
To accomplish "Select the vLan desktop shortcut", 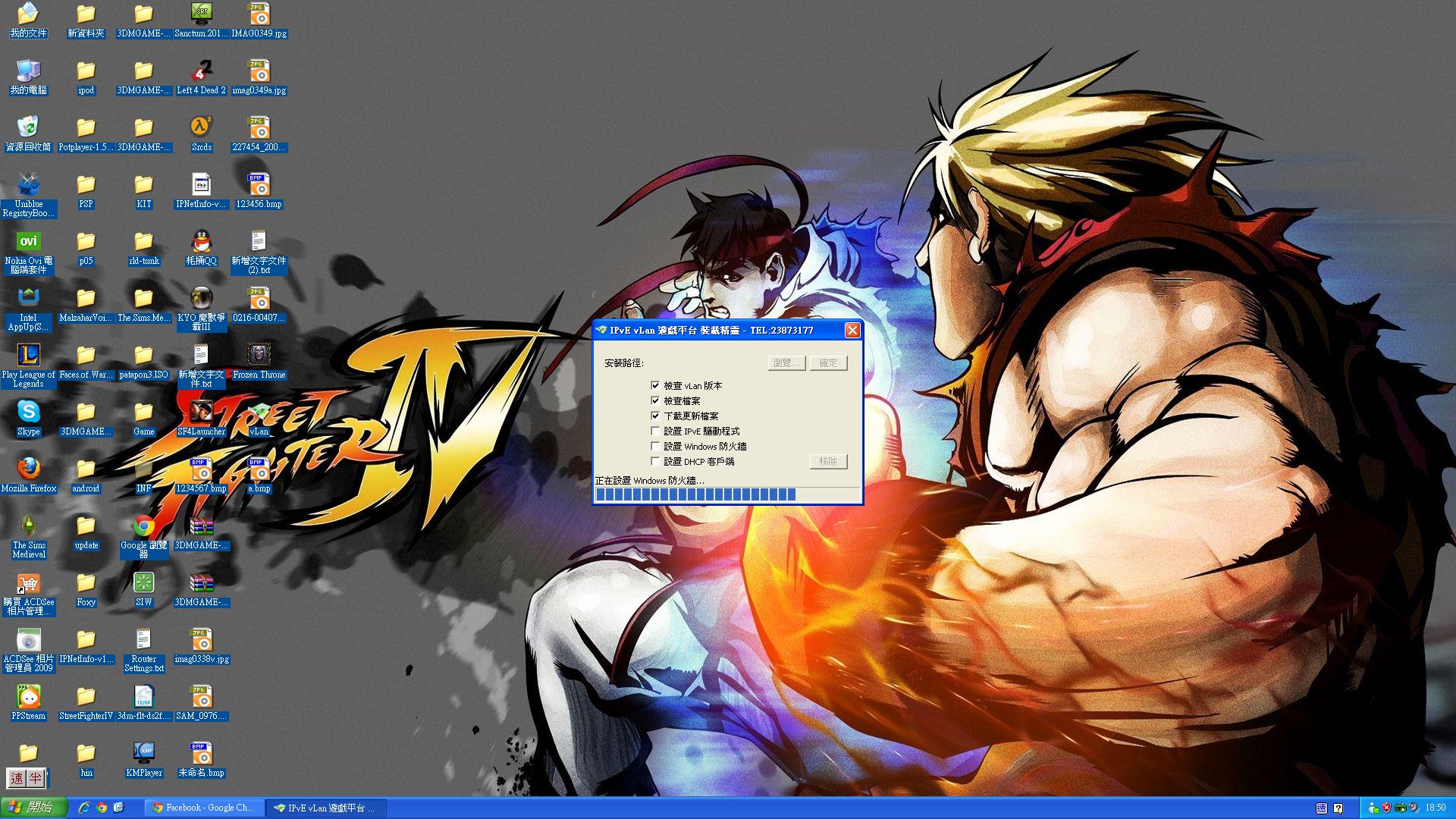I will [259, 413].
